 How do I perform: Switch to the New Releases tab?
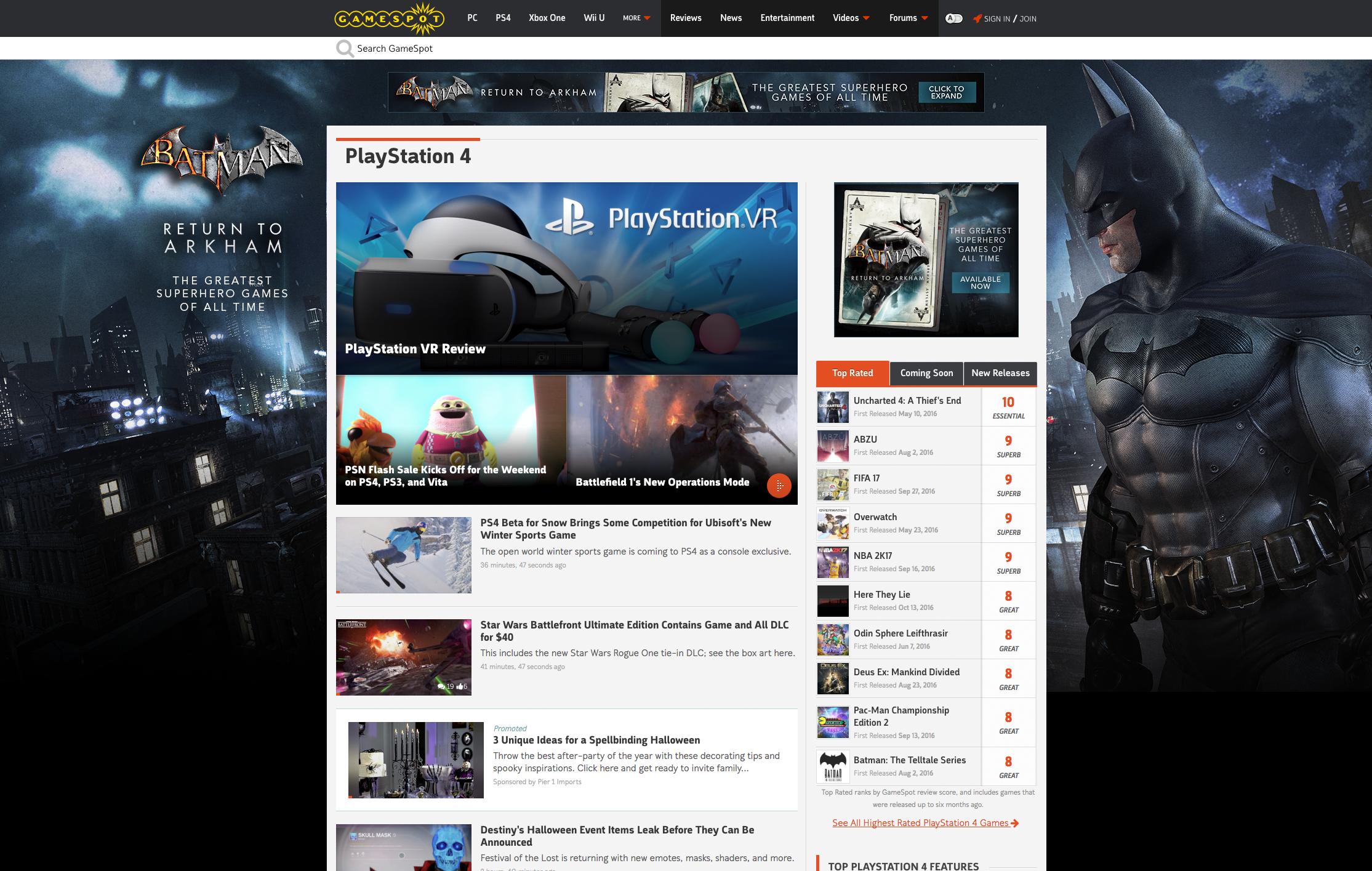[x=1000, y=373]
